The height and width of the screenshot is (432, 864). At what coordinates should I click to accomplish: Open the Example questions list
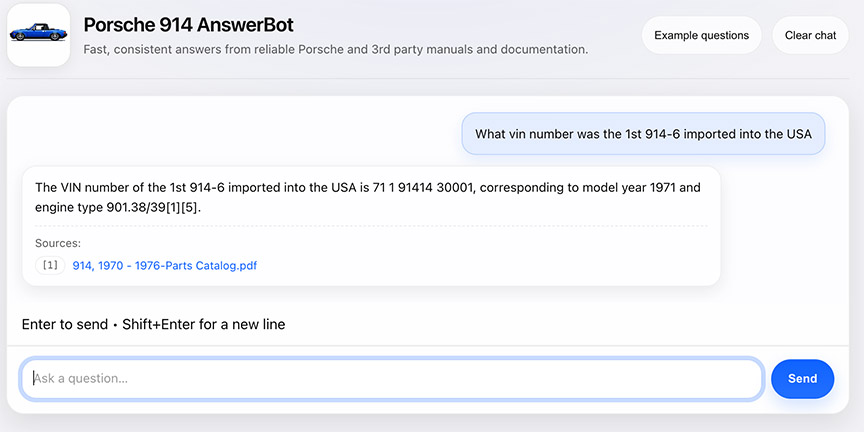(x=701, y=35)
